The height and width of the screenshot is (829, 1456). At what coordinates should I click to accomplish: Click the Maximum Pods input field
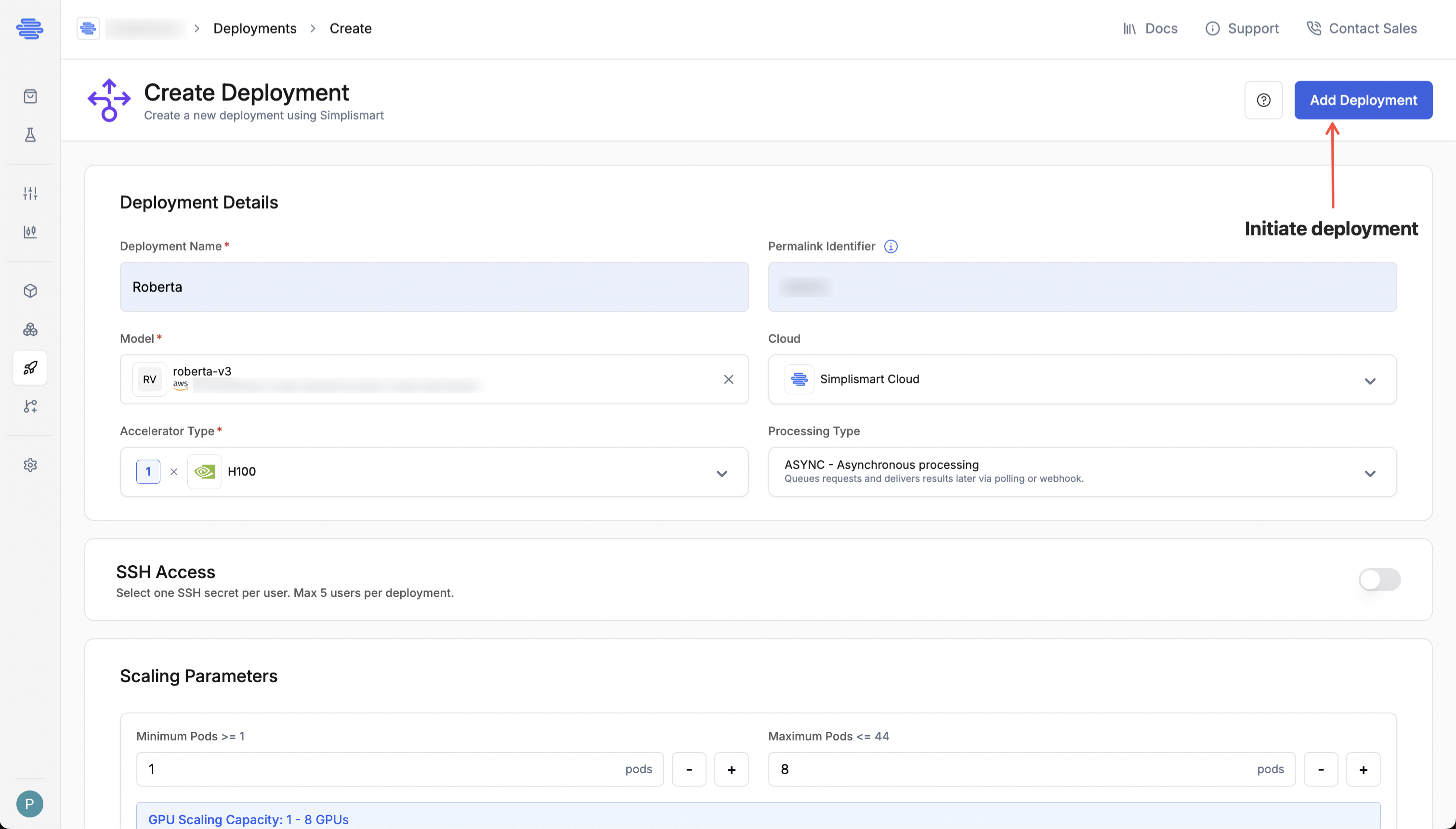point(1032,770)
